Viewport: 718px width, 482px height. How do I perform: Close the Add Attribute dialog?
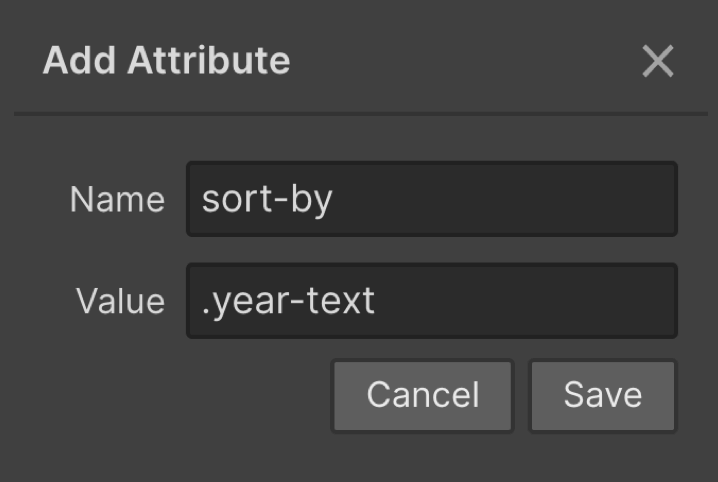point(658,61)
